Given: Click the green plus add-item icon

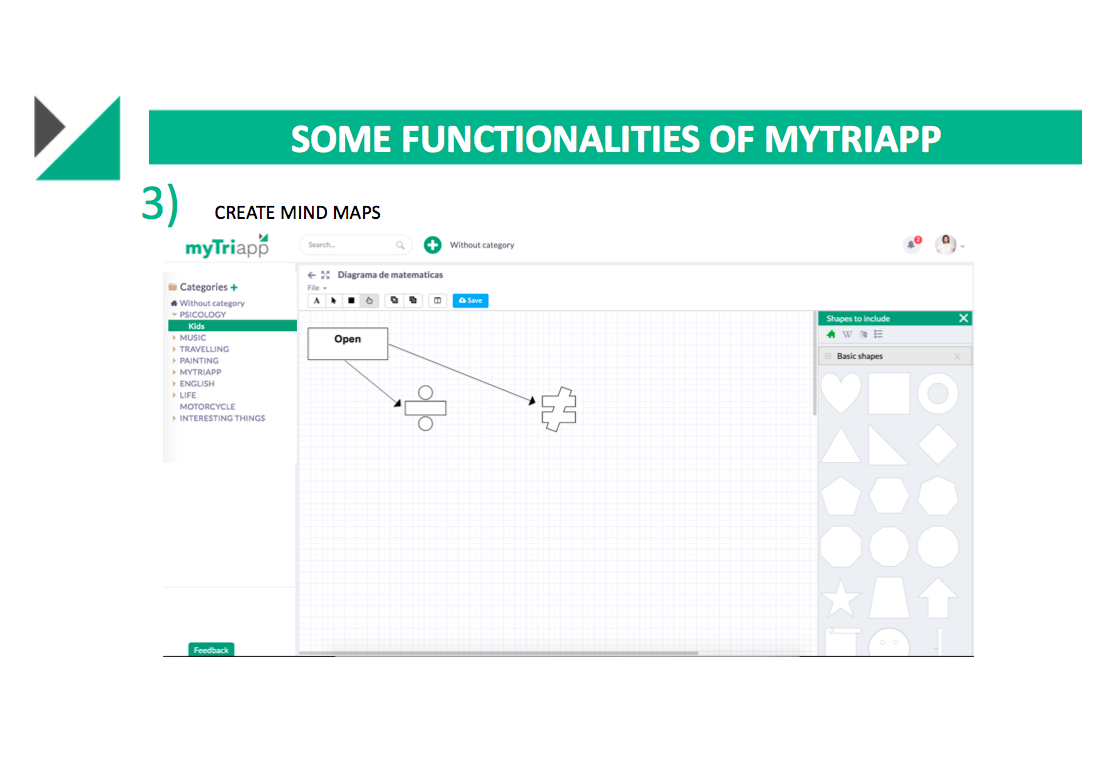Looking at the screenshot, I should tap(432, 244).
